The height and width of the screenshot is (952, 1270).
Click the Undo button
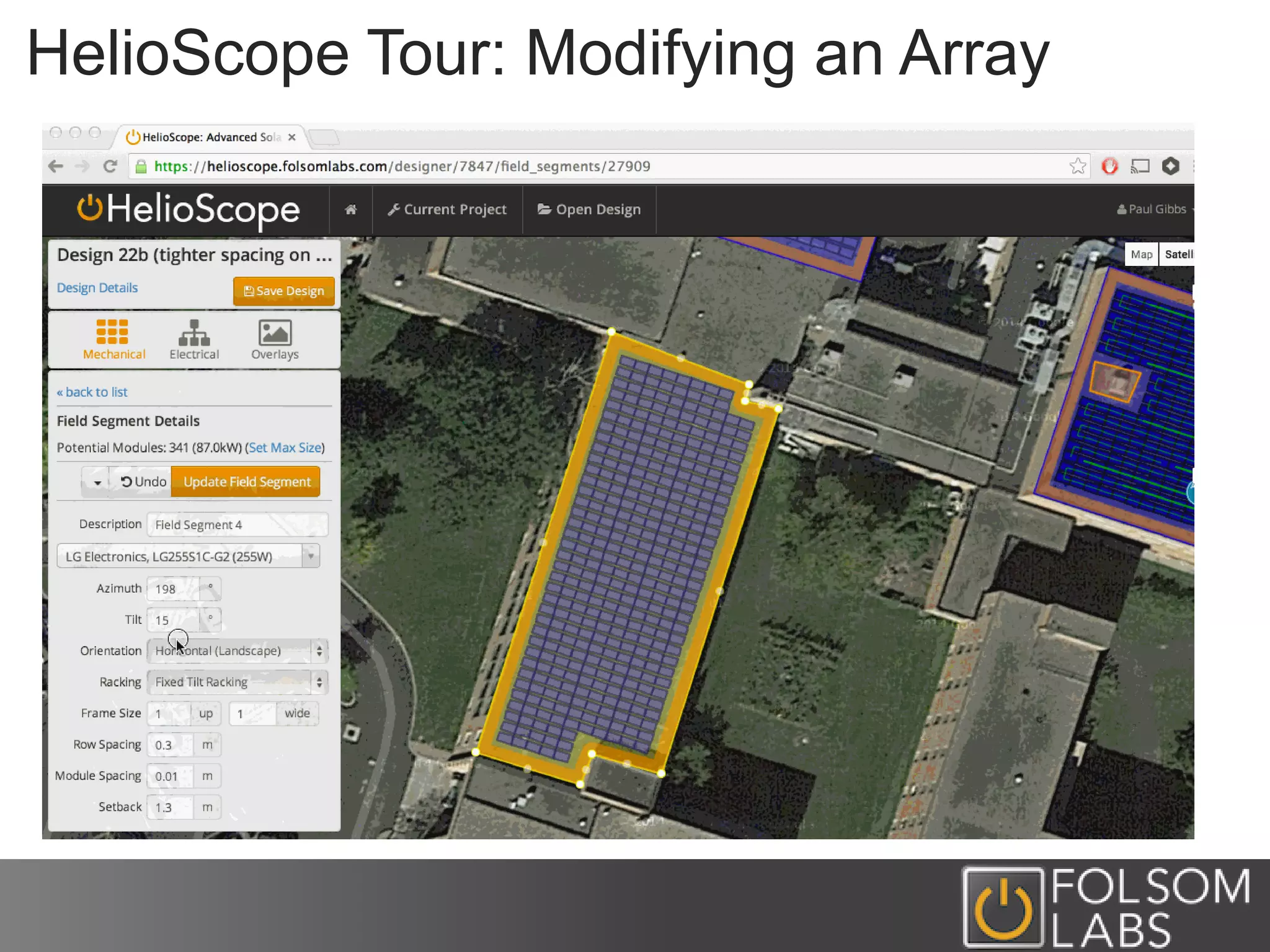[143, 482]
